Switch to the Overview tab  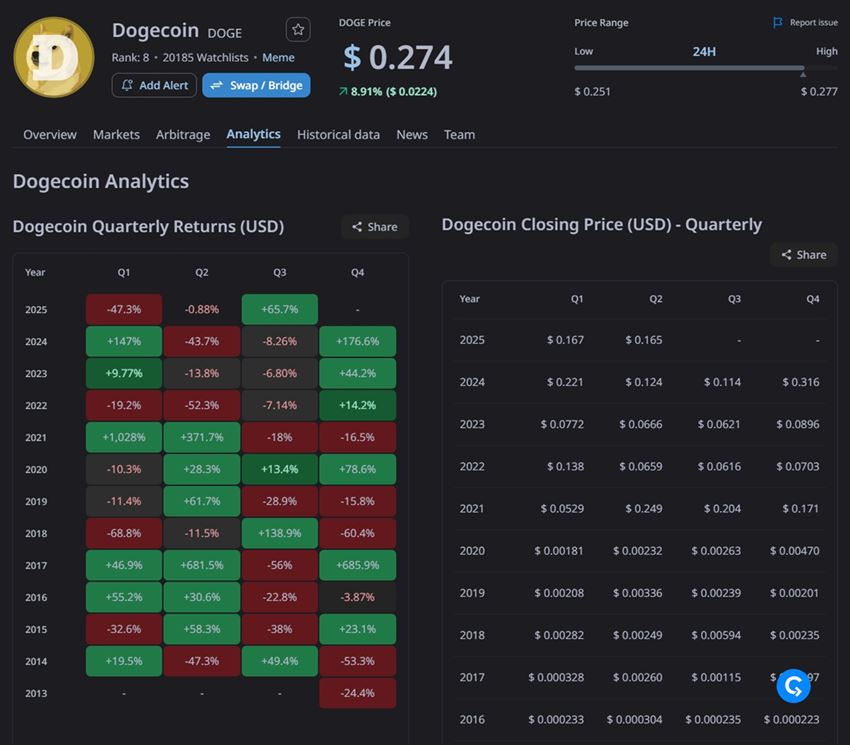click(x=50, y=134)
